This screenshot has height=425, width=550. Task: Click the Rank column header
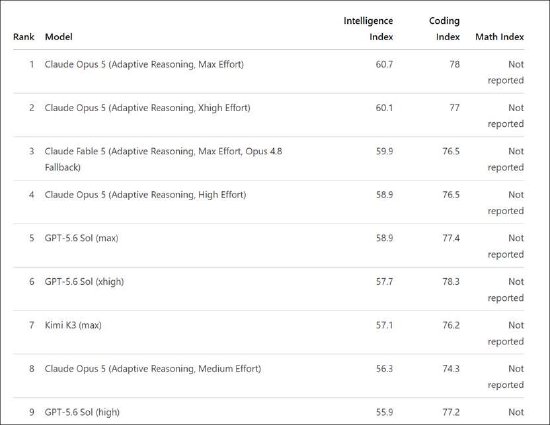point(24,37)
